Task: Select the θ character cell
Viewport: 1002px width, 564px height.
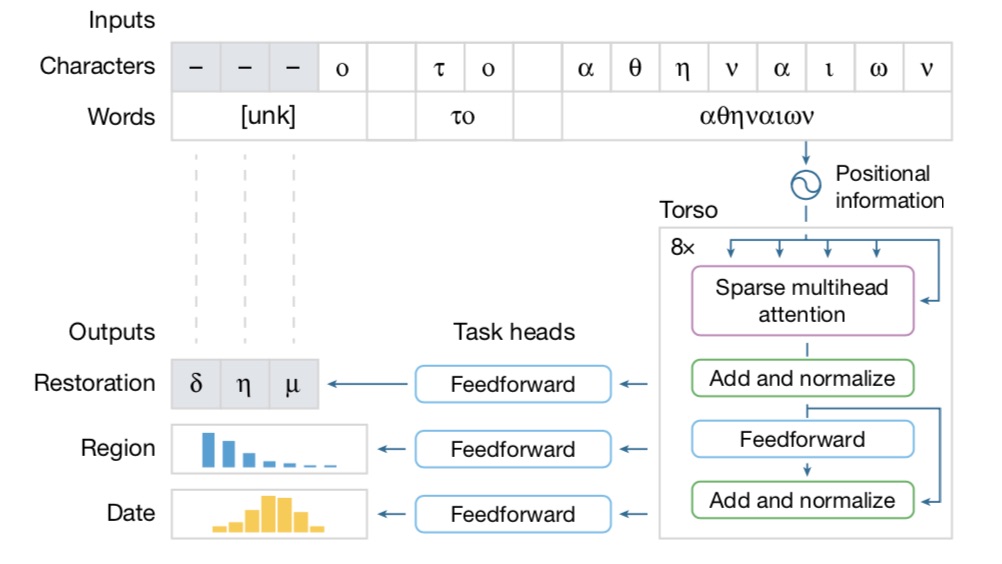Action: tap(635, 68)
